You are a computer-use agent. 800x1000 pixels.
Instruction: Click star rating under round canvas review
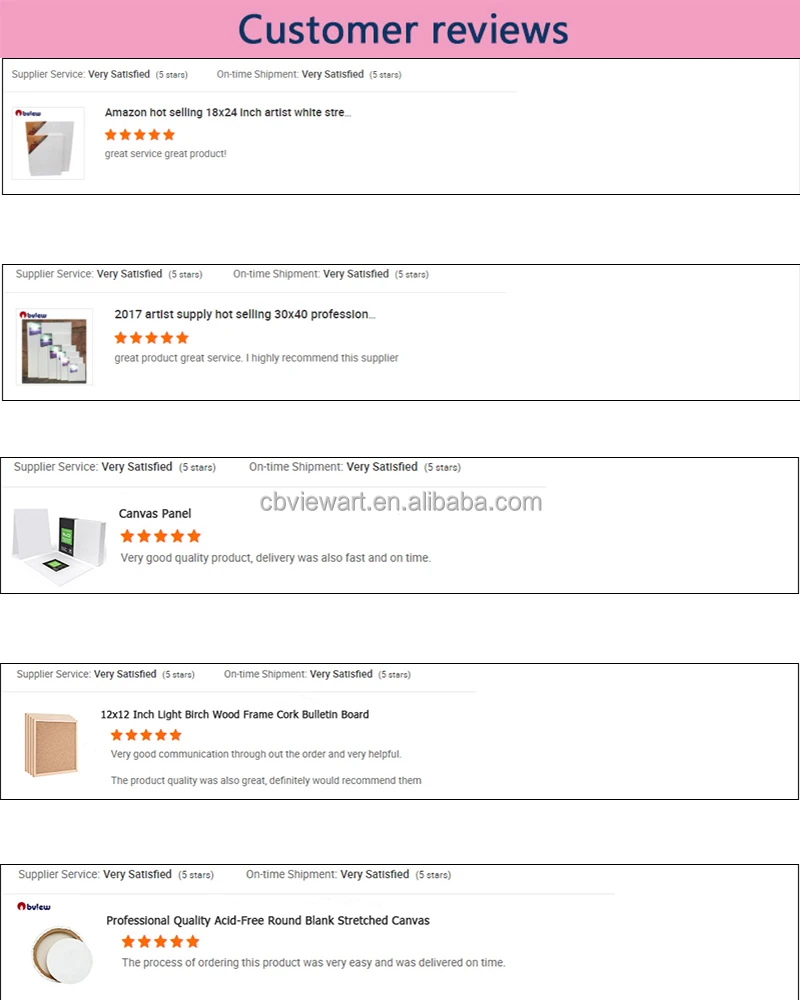click(160, 941)
